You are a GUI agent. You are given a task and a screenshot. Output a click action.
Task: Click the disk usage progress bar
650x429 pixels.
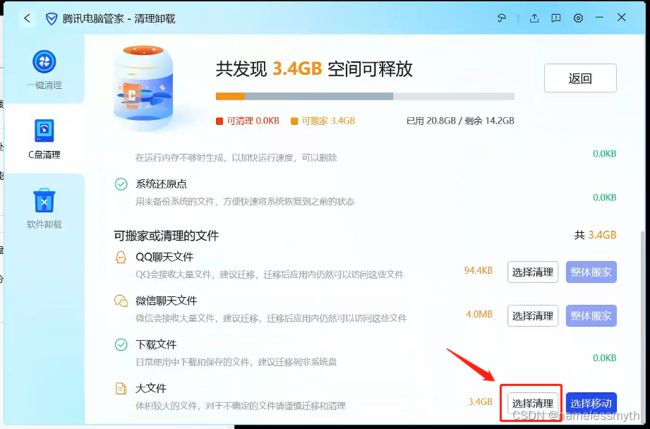pos(365,96)
